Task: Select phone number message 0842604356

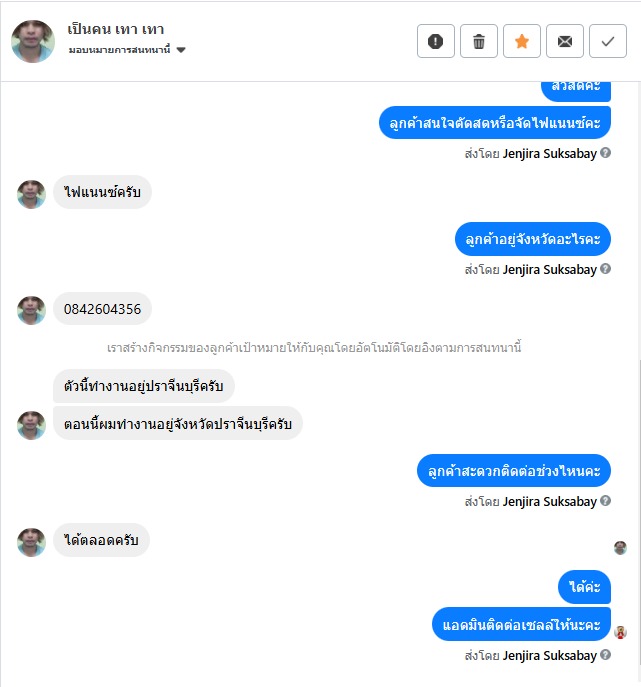Action: 102,309
